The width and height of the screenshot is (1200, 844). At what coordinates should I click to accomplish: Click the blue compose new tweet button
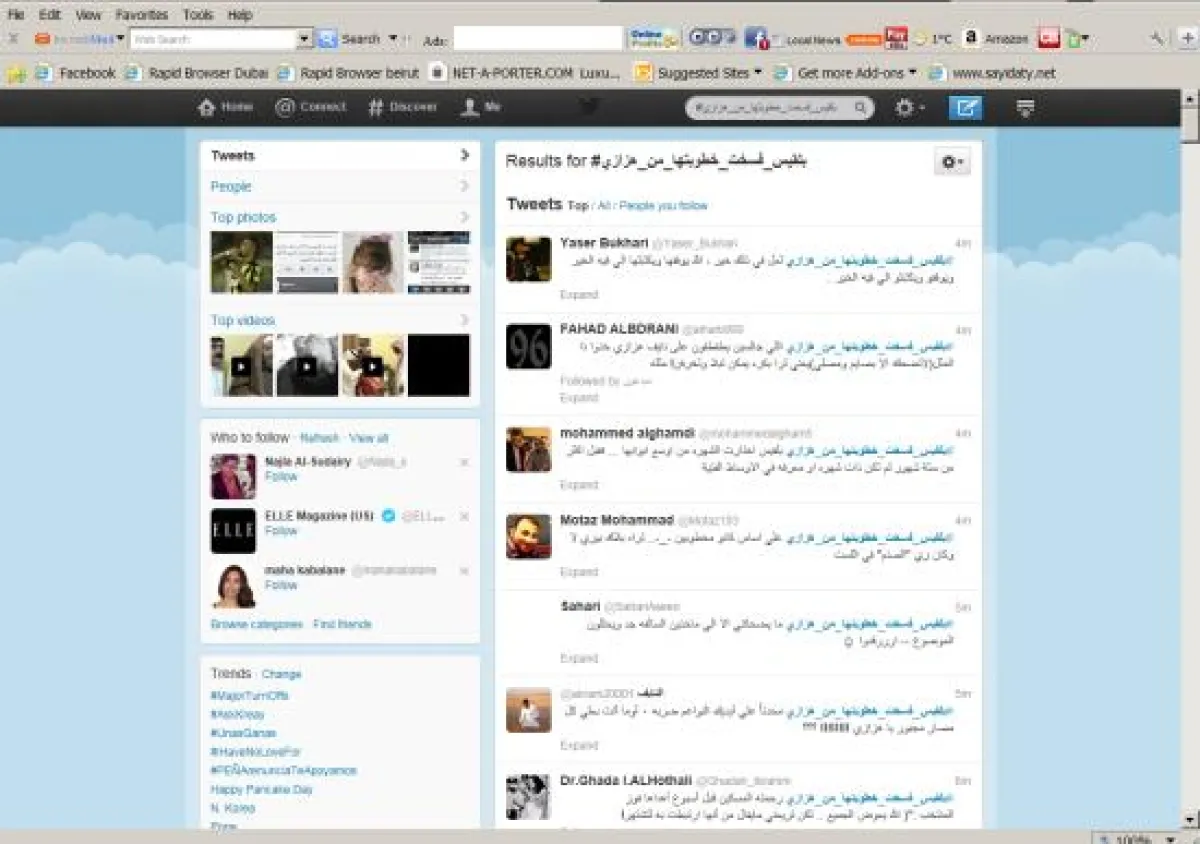[x=965, y=108]
